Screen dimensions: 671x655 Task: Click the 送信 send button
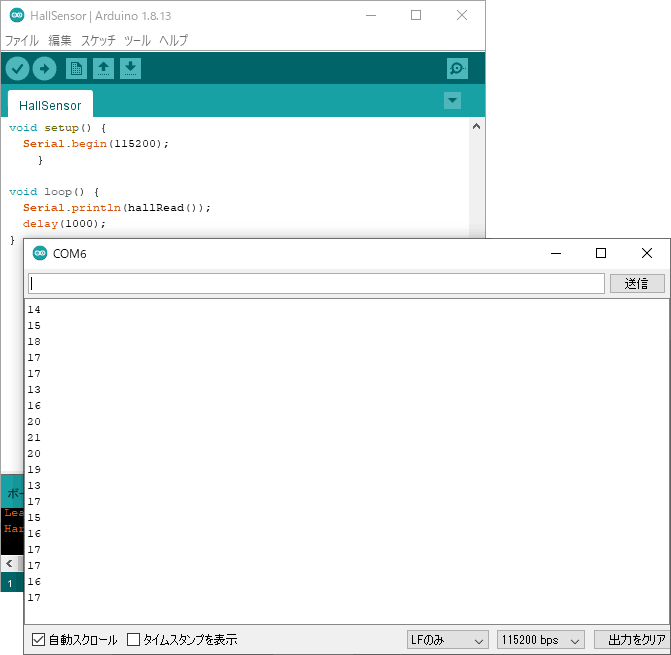point(637,283)
